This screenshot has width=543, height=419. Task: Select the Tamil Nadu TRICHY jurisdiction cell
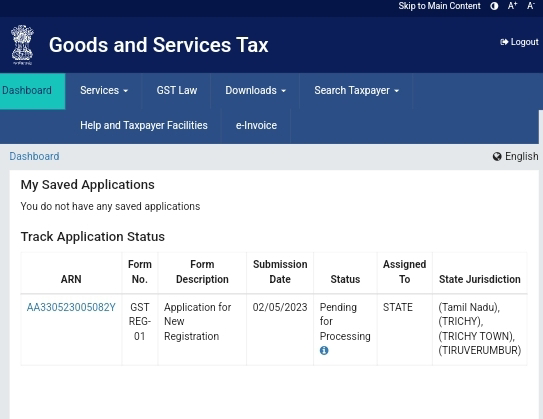tap(480, 329)
